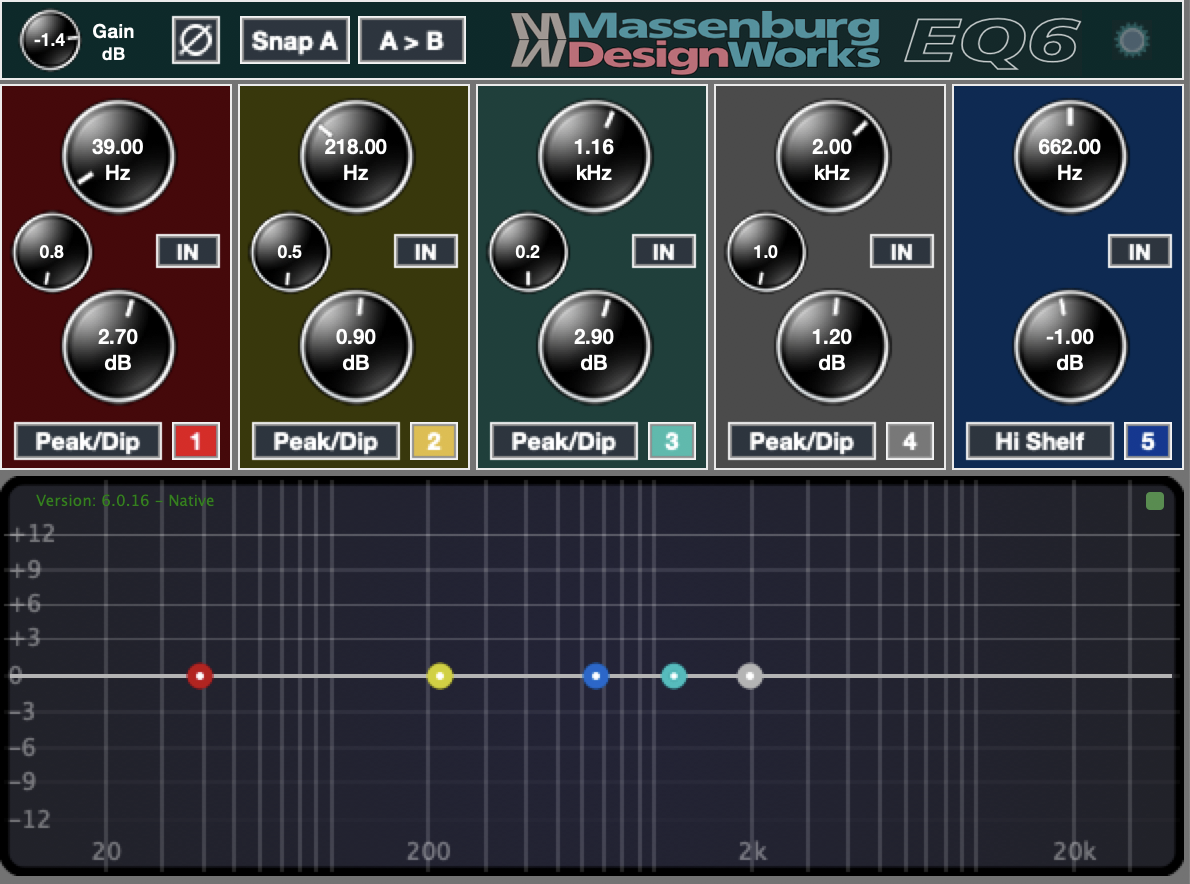Screen dimensions: 1190x884
Task: Click the 2.00 kHz frequency knob
Action: (832, 157)
